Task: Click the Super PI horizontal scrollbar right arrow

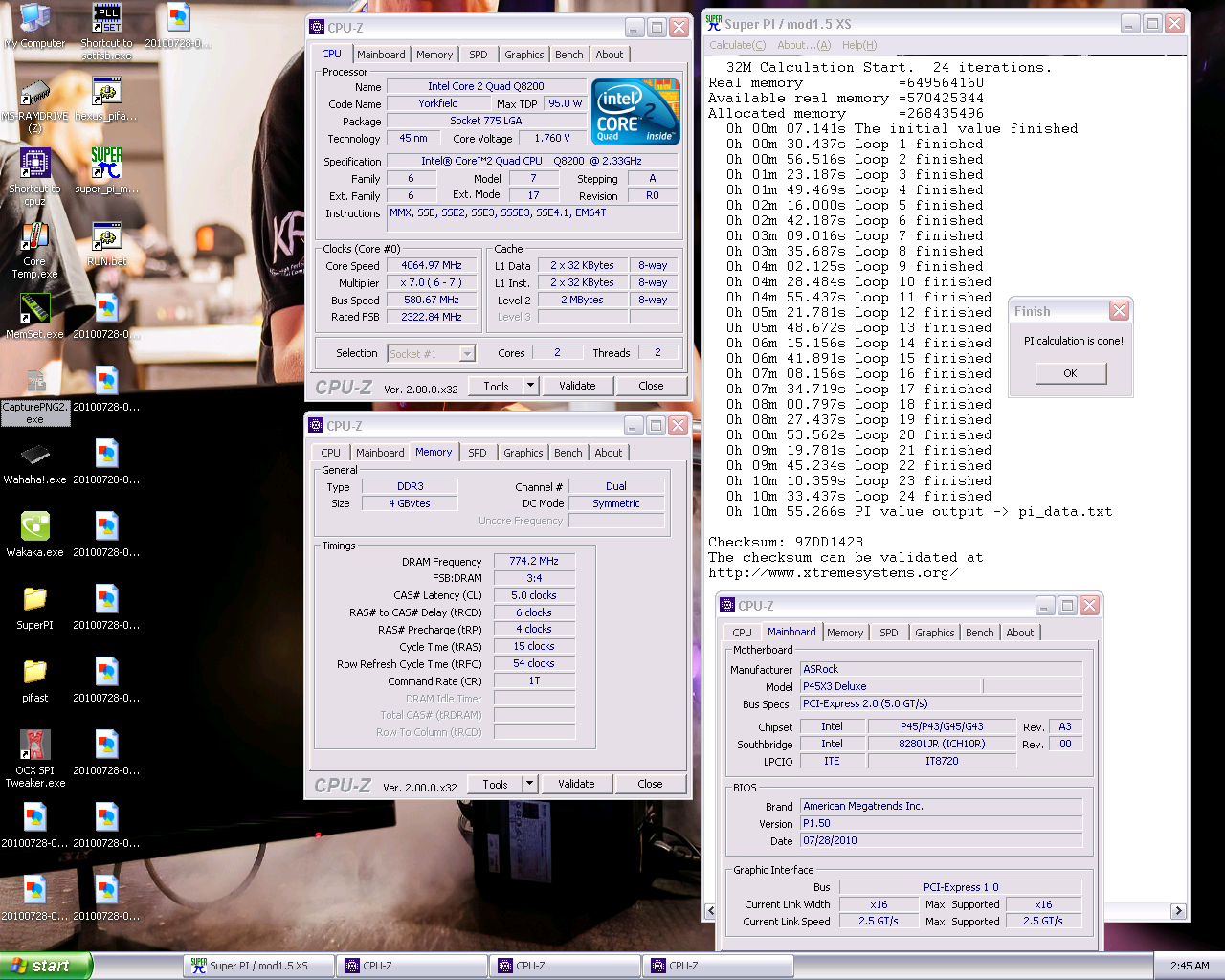Action: 1178,911
